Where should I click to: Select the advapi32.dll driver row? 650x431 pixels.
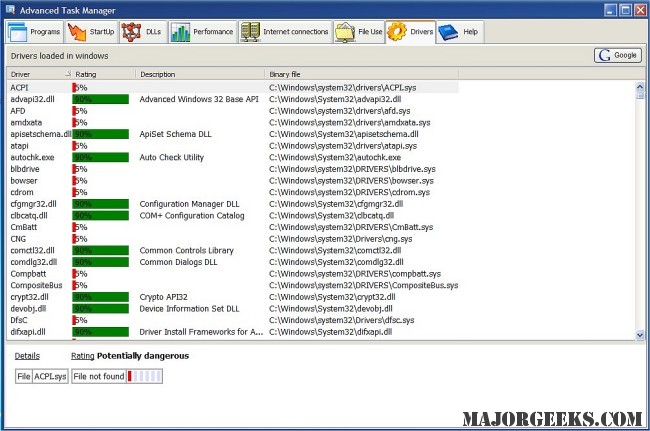[x=234, y=99]
